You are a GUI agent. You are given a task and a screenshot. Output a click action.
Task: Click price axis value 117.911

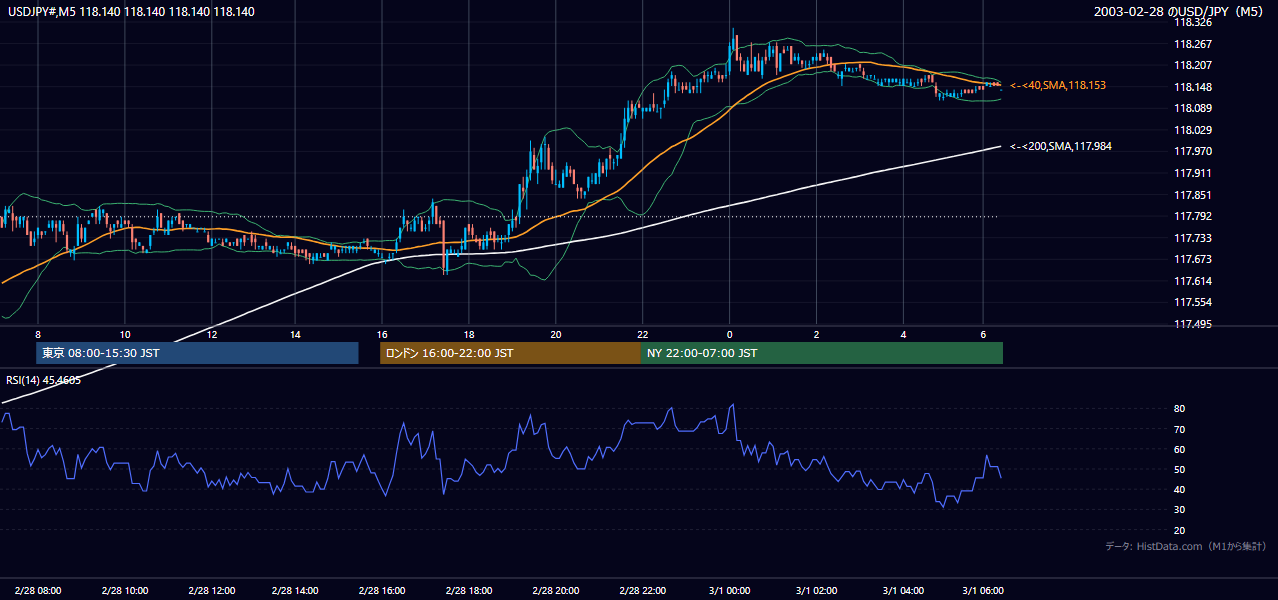(x=1193, y=173)
